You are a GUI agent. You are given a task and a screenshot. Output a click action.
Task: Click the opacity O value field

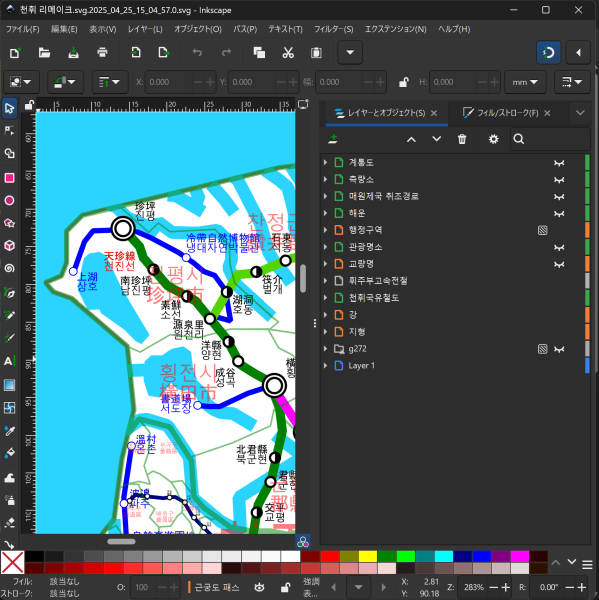click(x=144, y=587)
